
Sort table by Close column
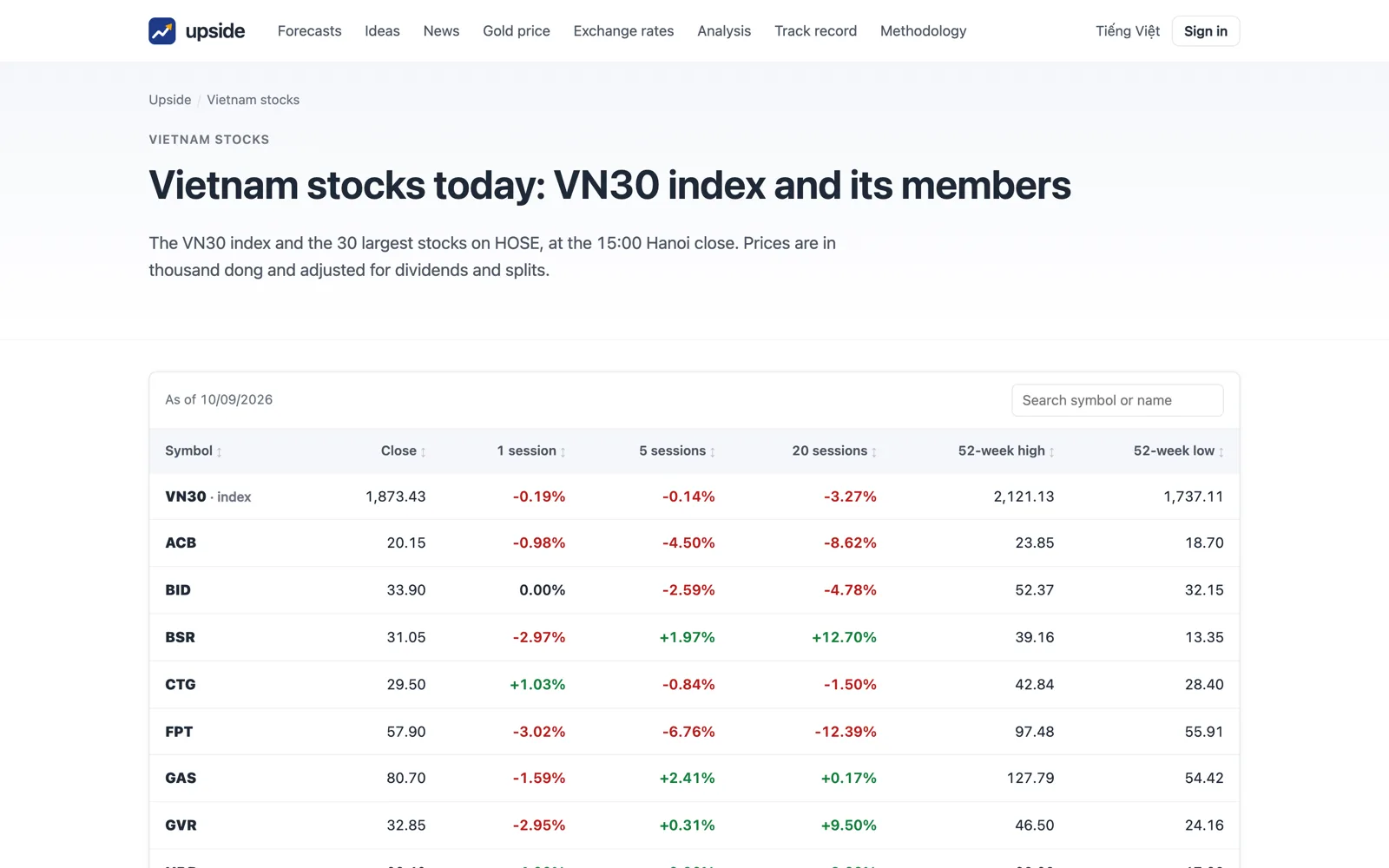[x=403, y=451]
